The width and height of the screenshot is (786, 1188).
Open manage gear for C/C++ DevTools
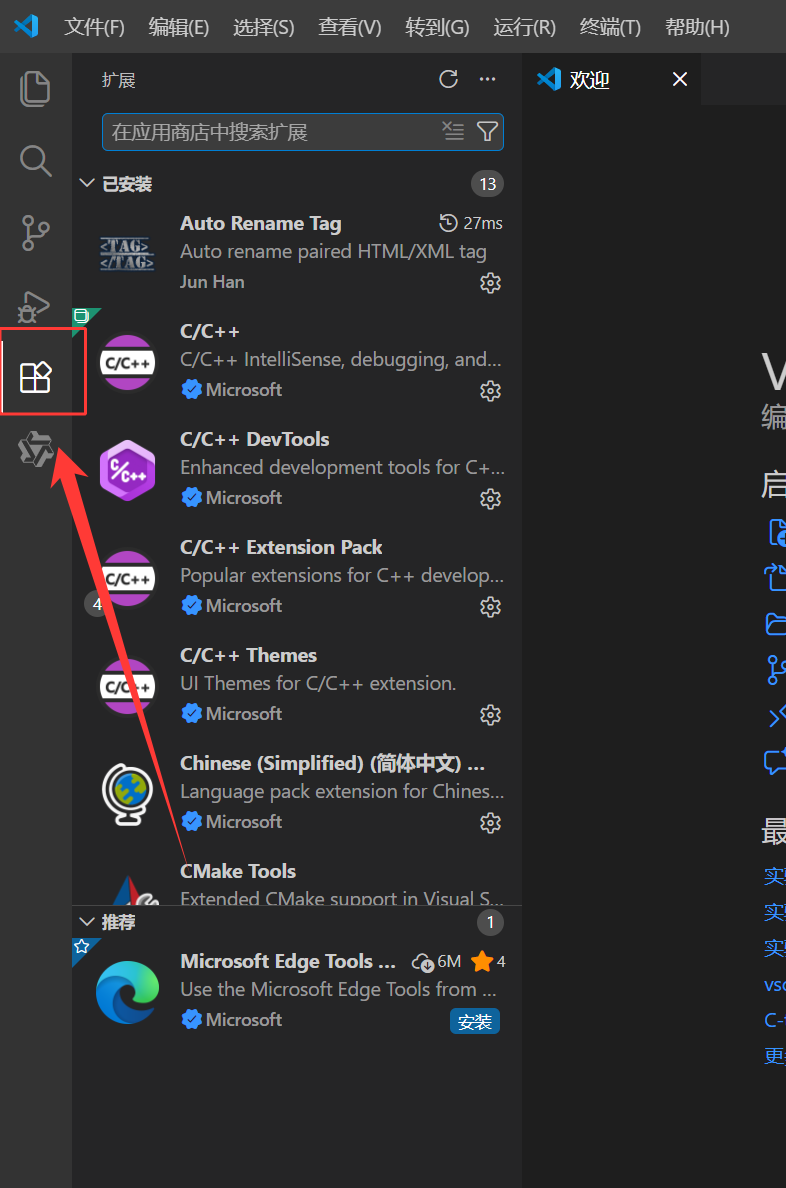[x=490, y=499]
